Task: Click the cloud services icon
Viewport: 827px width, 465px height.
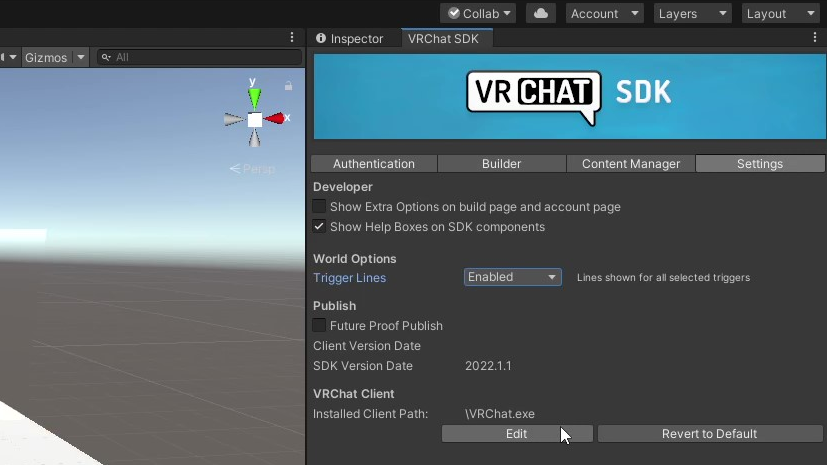Action: click(x=541, y=13)
